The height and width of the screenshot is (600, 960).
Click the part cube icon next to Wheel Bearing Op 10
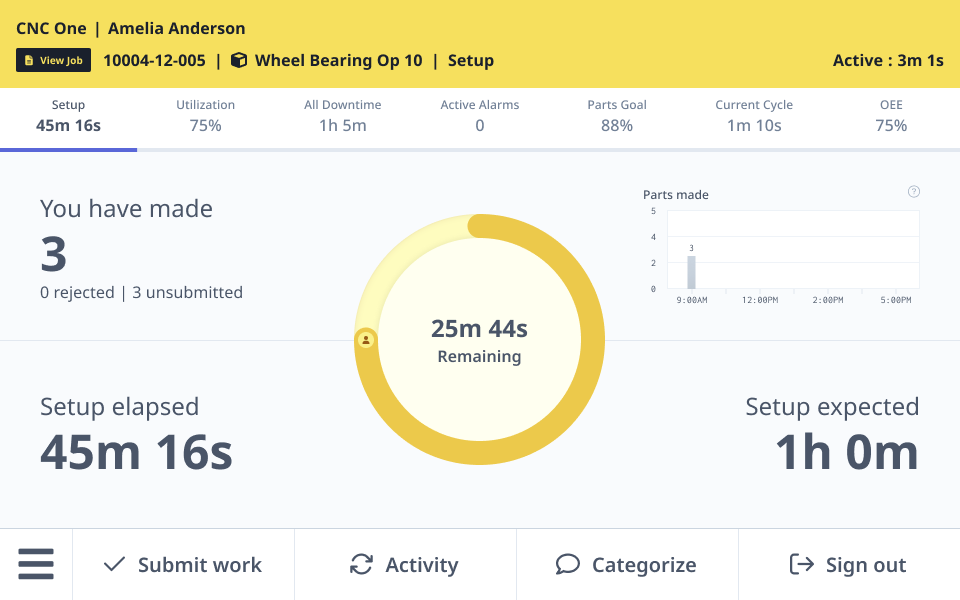click(x=237, y=60)
